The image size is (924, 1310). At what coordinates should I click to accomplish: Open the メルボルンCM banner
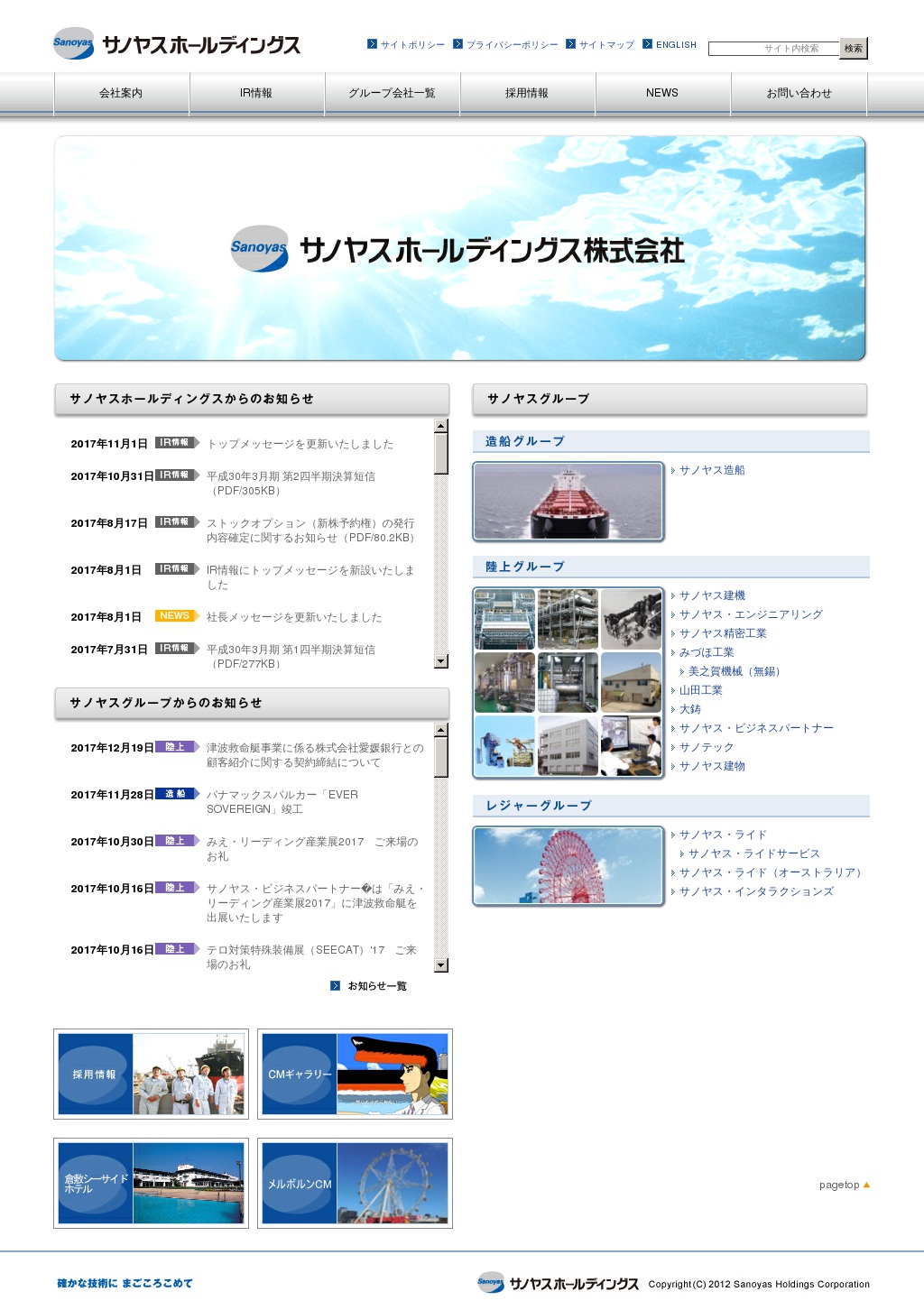pos(355,1183)
